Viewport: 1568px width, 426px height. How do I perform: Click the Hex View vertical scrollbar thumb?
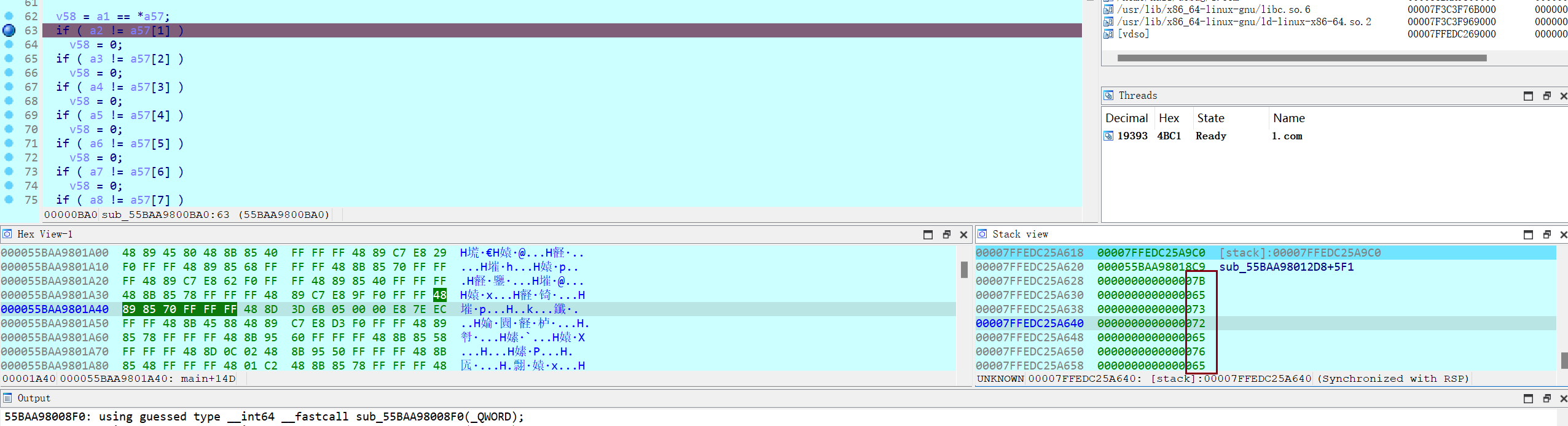964,269
